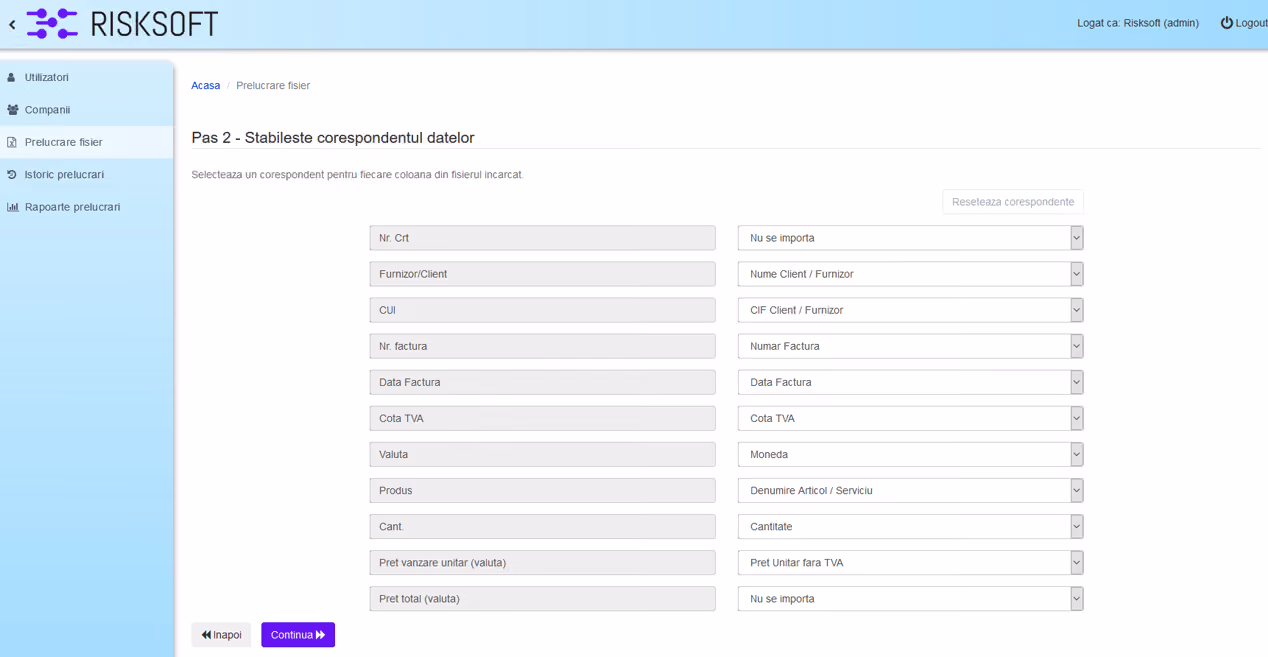Viewport: 1268px width, 657px height.
Task: Open the dropdown for Nr. Crt
Action: coord(910,238)
